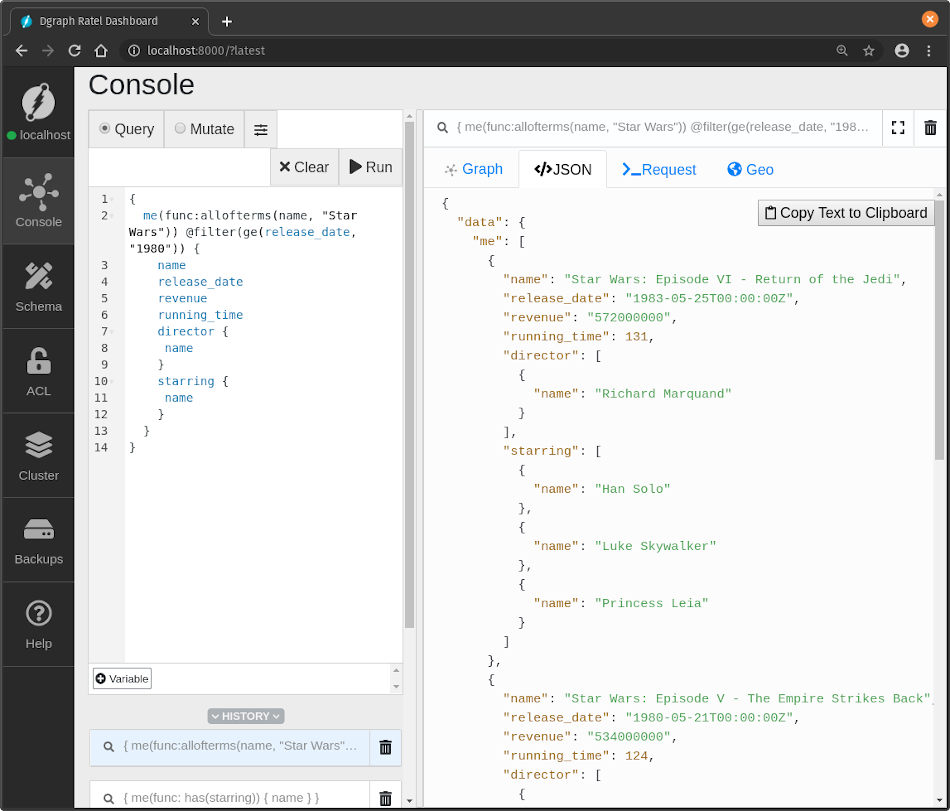The width and height of the screenshot is (950, 811).
Task: Select the Query mode radio button
Action: (x=107, y=128)
